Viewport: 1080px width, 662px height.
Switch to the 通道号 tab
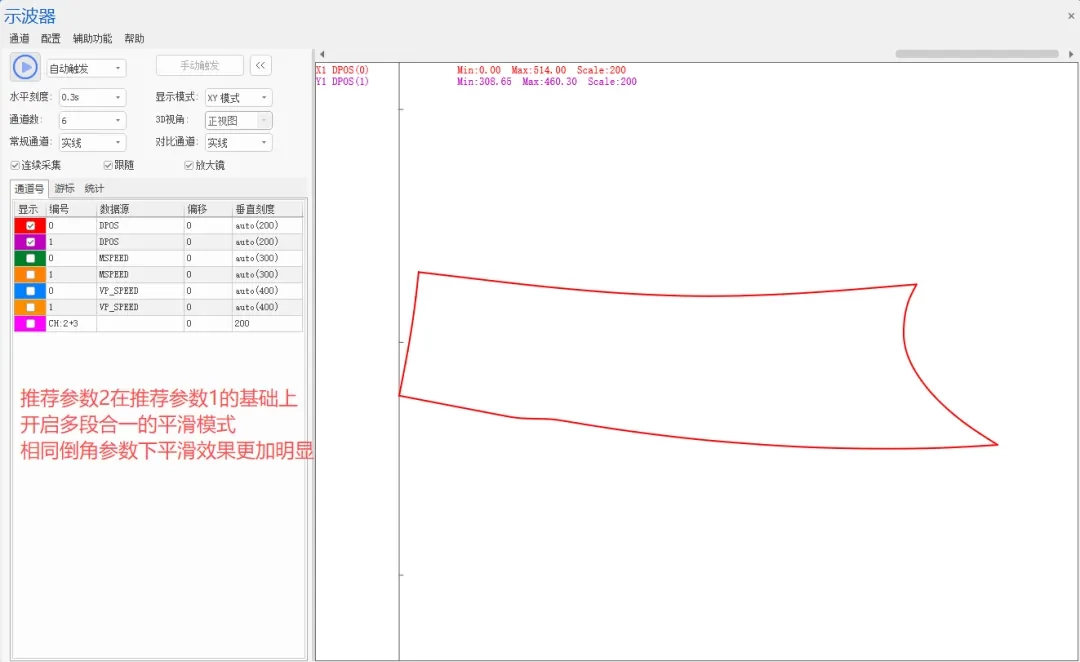(29, 188)
